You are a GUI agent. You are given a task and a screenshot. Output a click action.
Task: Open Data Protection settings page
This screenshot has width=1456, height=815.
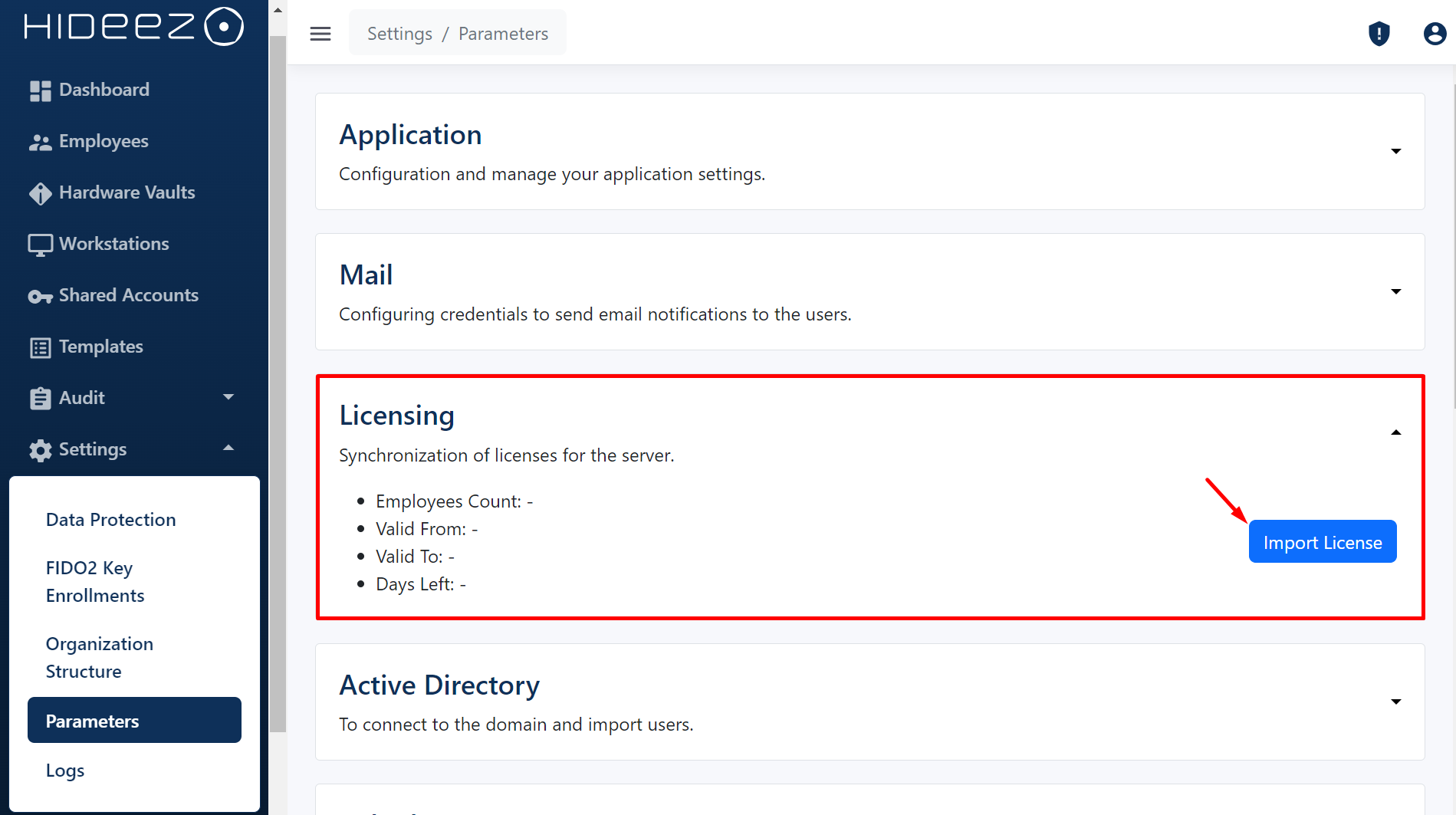tap(110, 520)
